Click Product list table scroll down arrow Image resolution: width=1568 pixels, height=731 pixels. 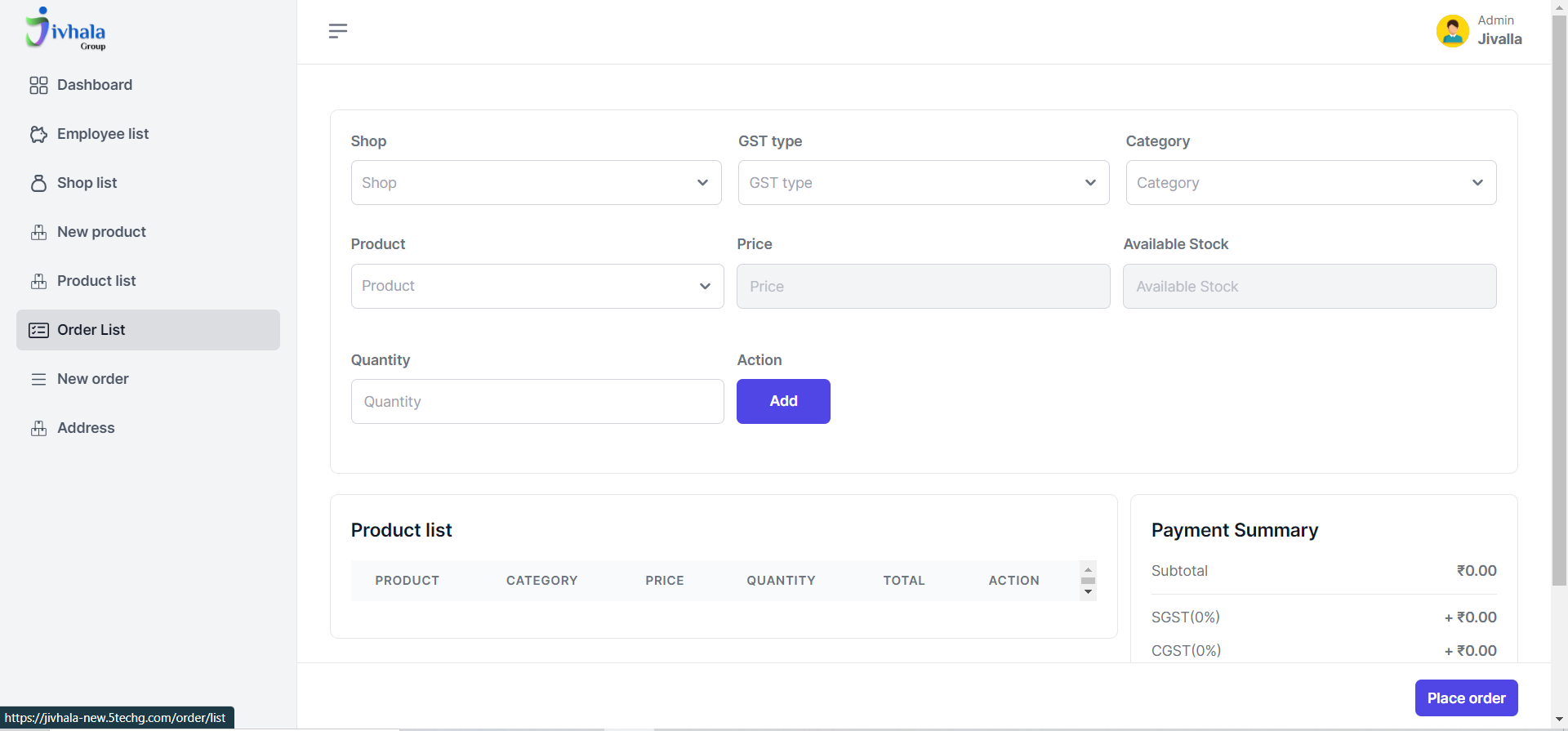[x=1088, y=592]
